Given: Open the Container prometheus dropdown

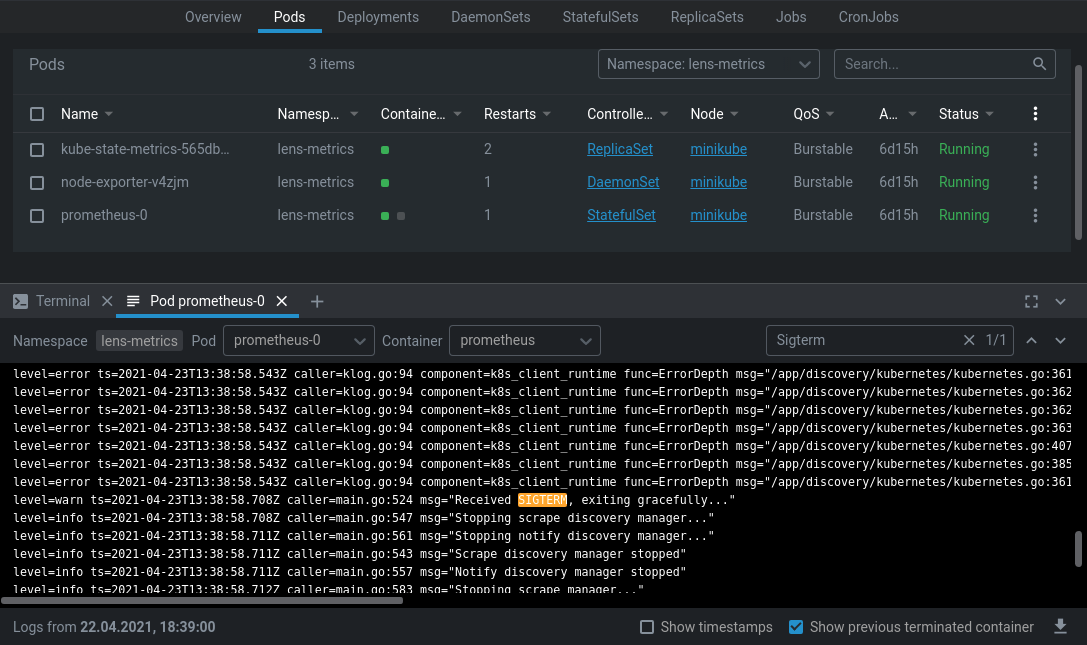Looking at the screenshot, I should [x=525, y=341].
